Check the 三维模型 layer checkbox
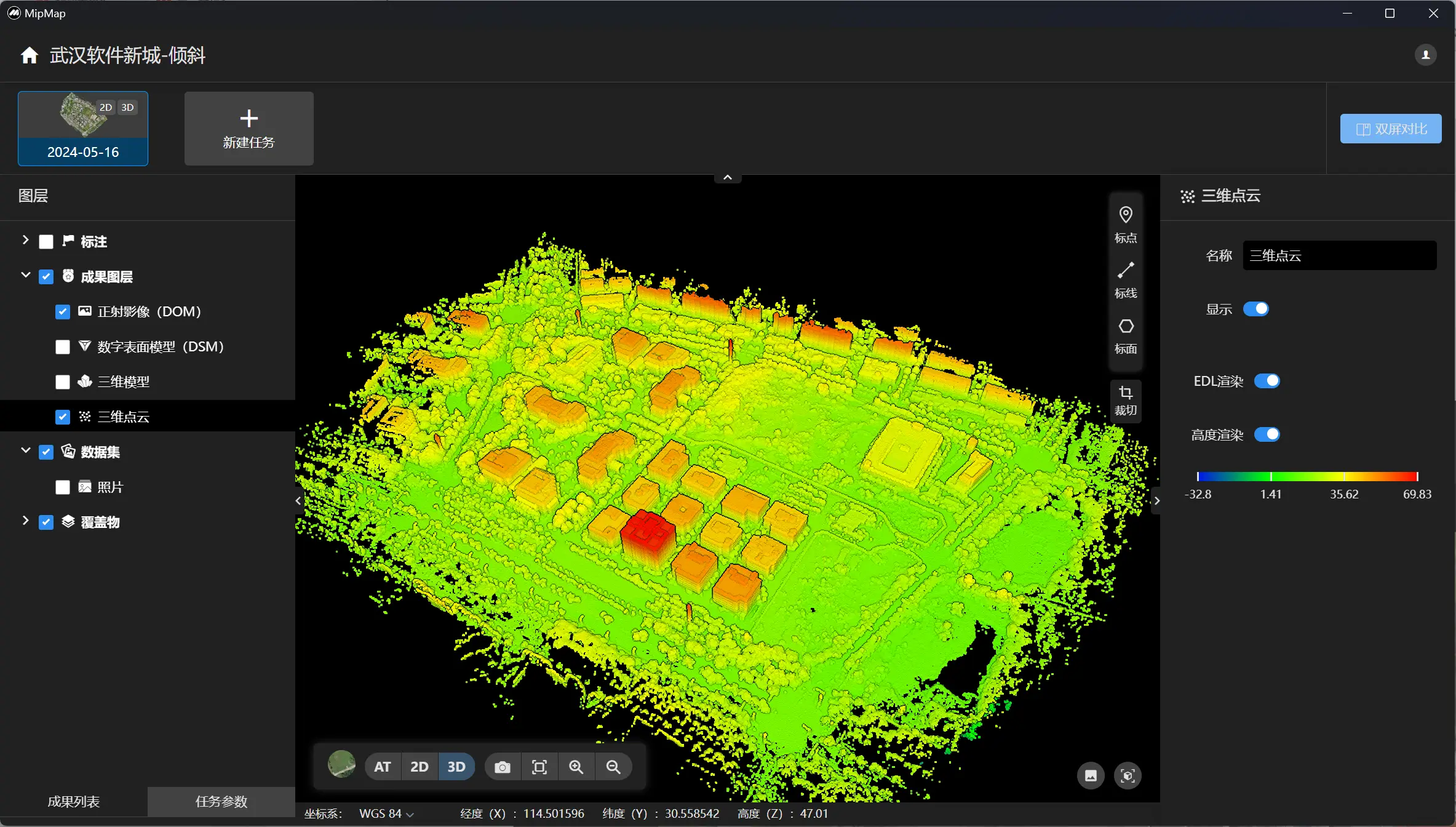Screen dimensions: 1456x827 pos(63,382)
